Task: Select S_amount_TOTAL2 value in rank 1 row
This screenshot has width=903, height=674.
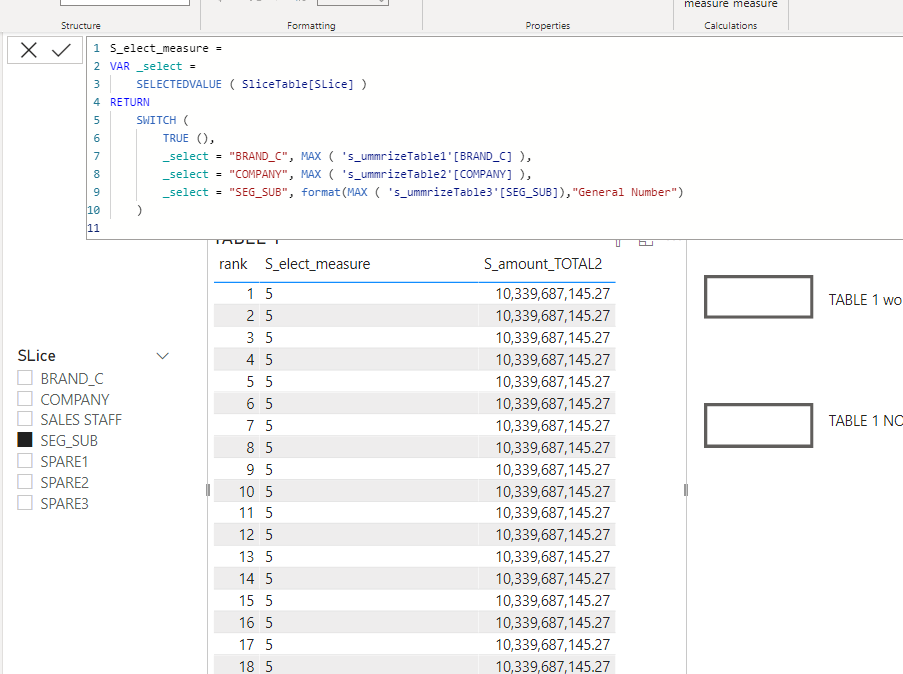Action: [552, 294]
